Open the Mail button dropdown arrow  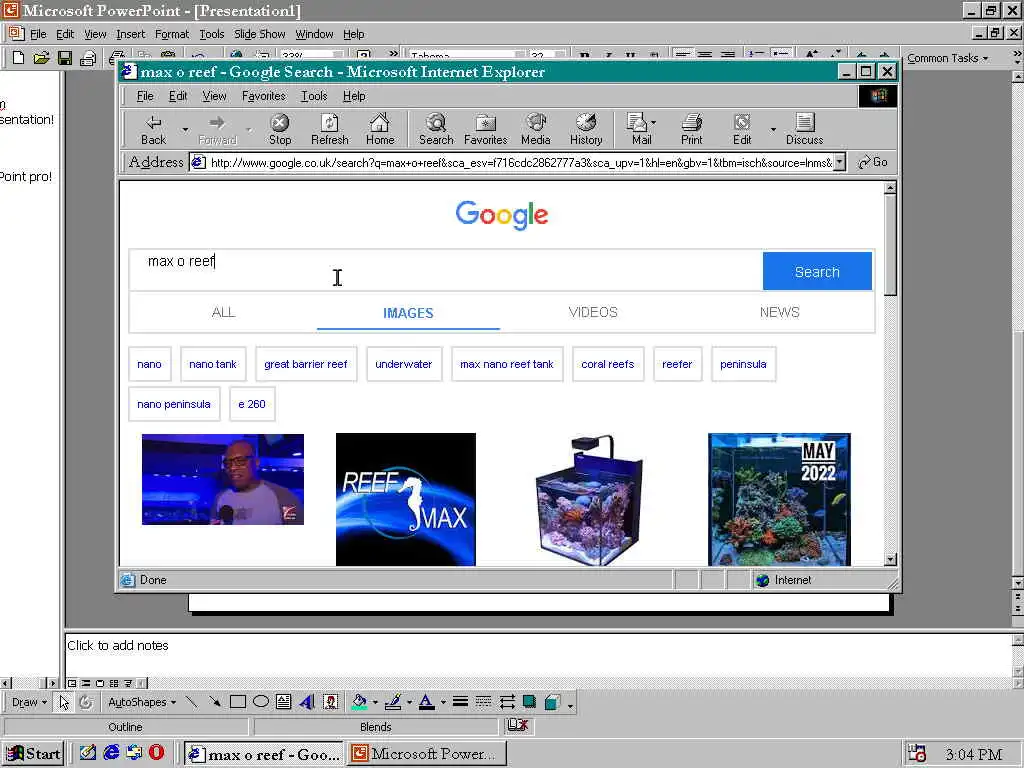[x=654, y=122]
